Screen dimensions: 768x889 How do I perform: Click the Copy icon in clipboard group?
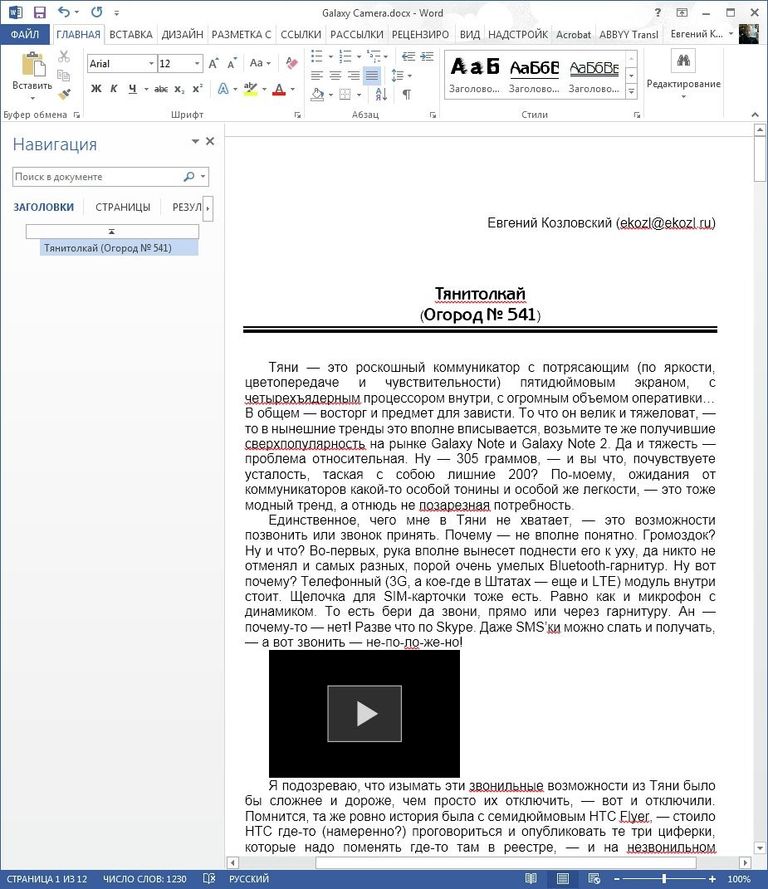(63, 75)
